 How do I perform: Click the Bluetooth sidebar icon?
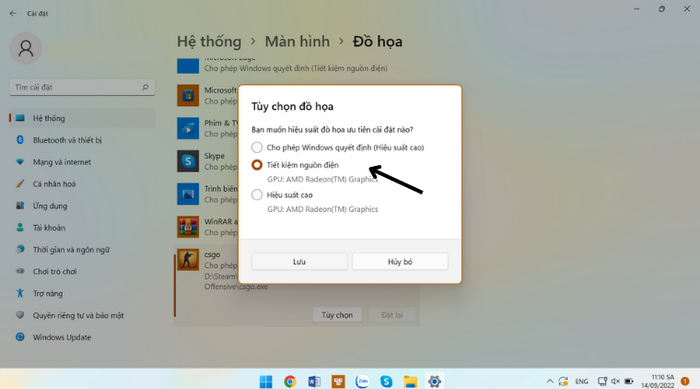click(x=20, y=140)
